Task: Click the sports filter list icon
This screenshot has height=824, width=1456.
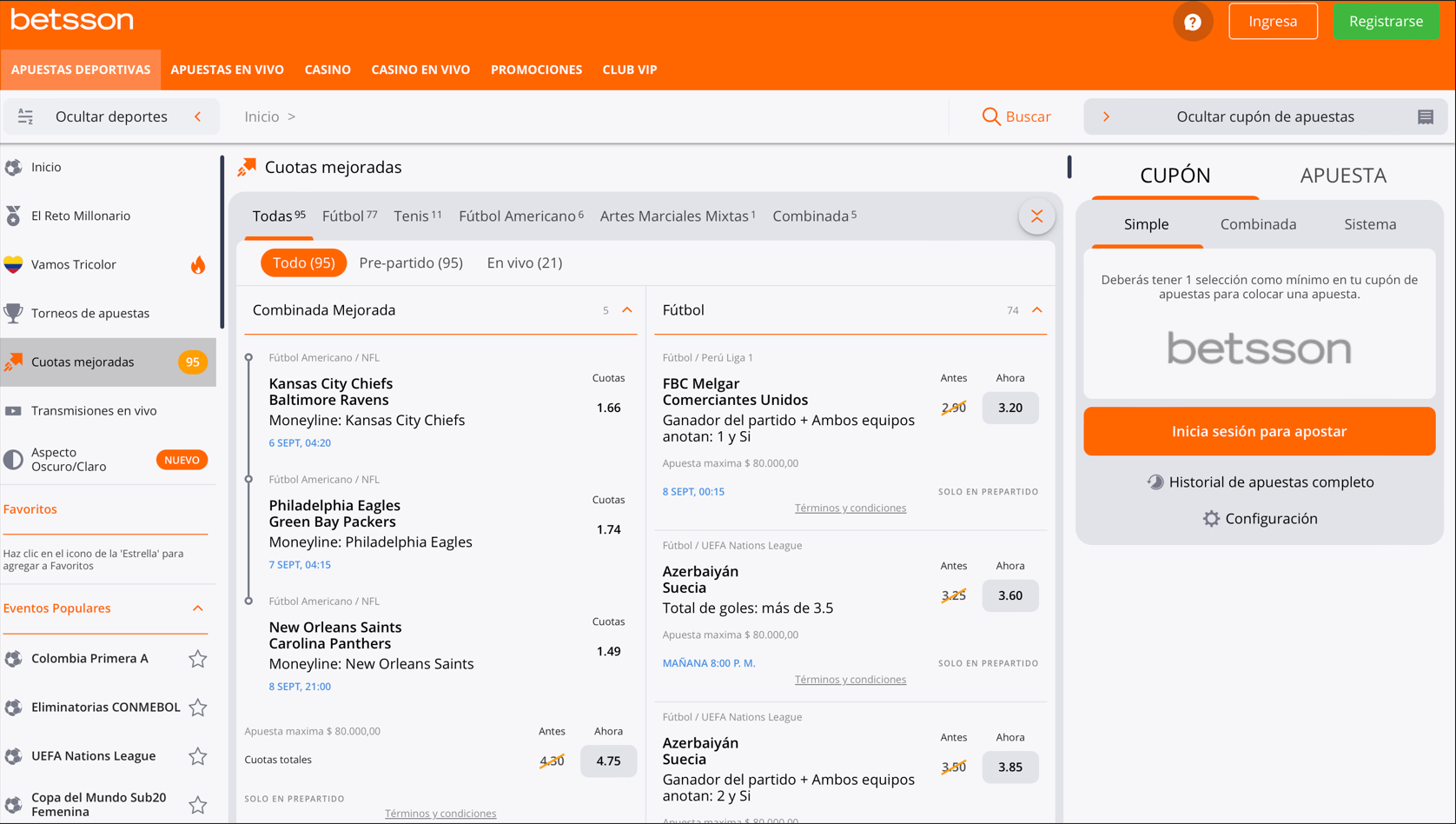Action: coord(25,116)
